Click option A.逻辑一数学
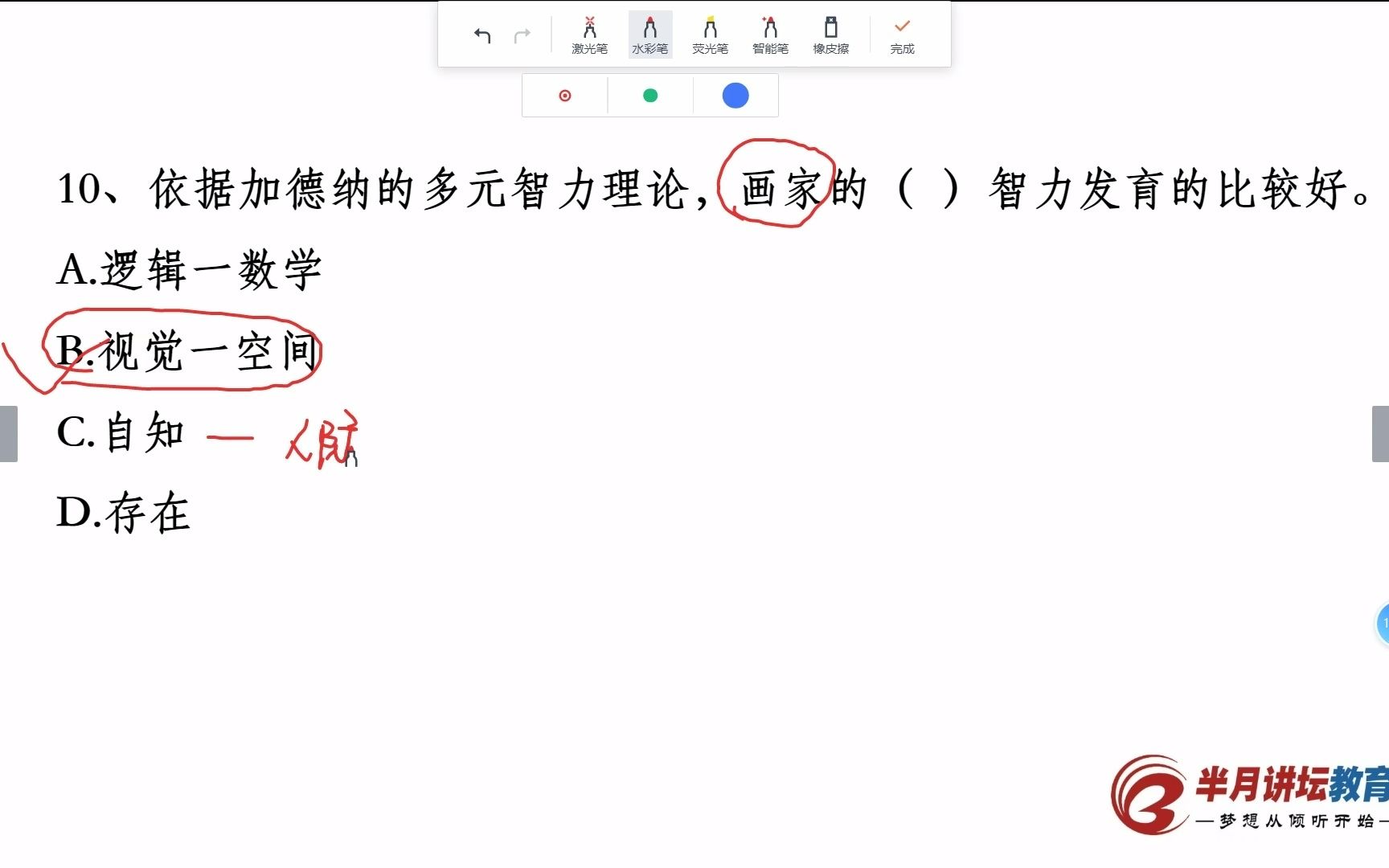 [190, 270]
